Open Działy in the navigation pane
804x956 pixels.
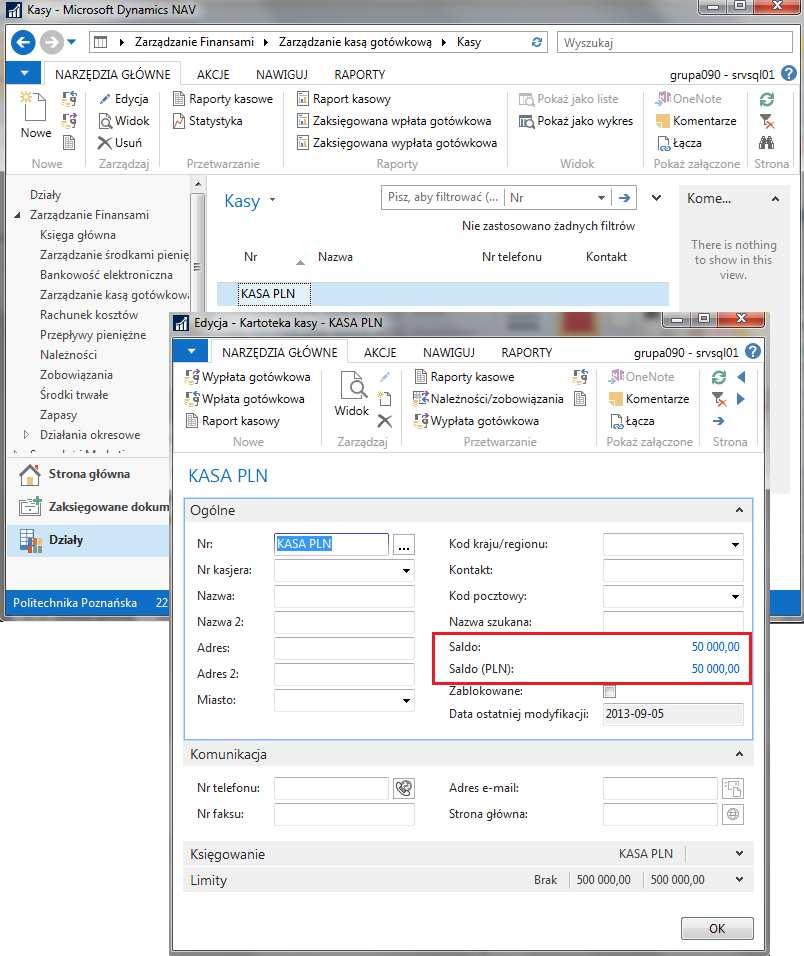[x=88, y=540]
